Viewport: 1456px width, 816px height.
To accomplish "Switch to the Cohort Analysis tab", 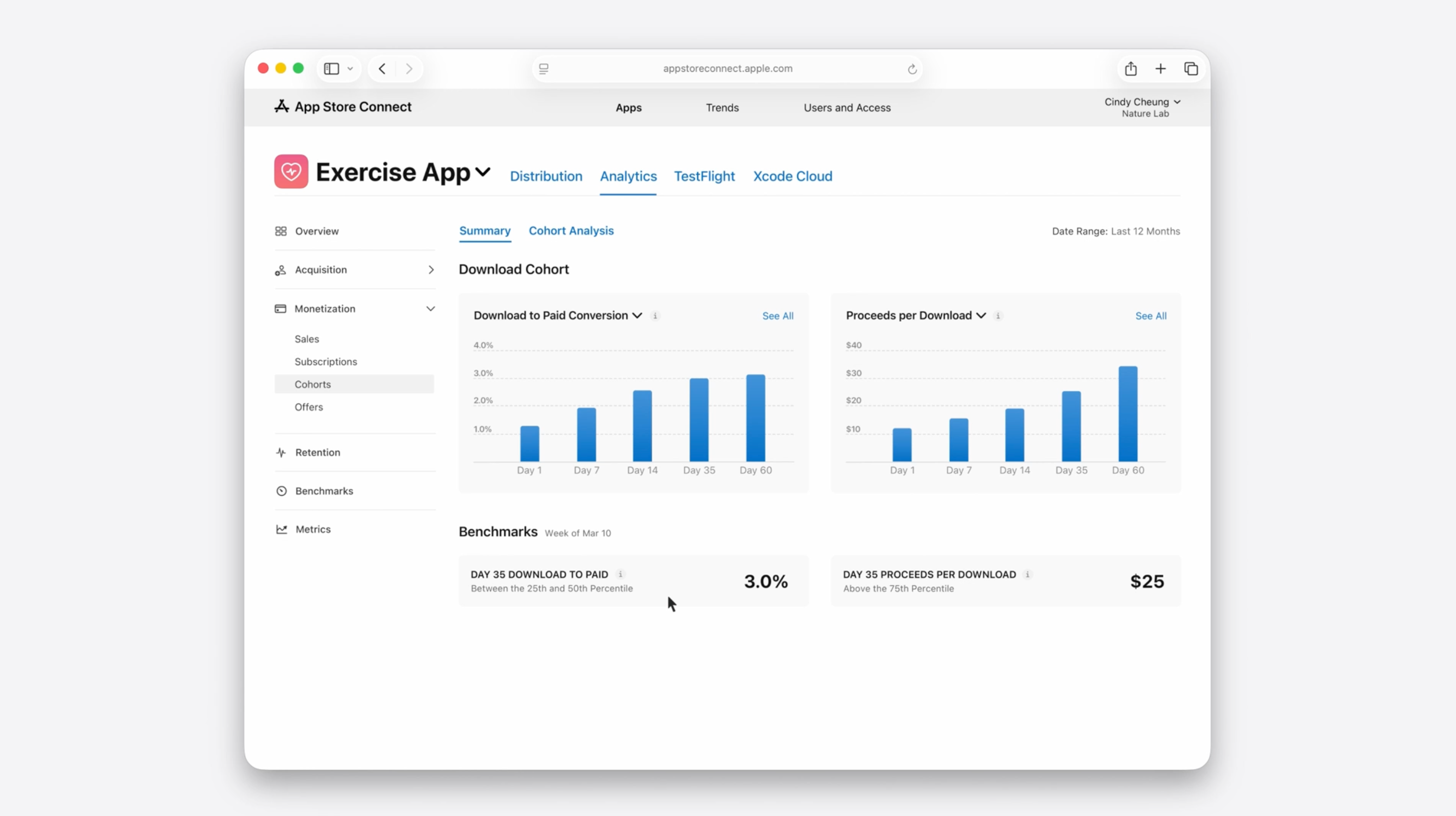I will click(571, 231).
